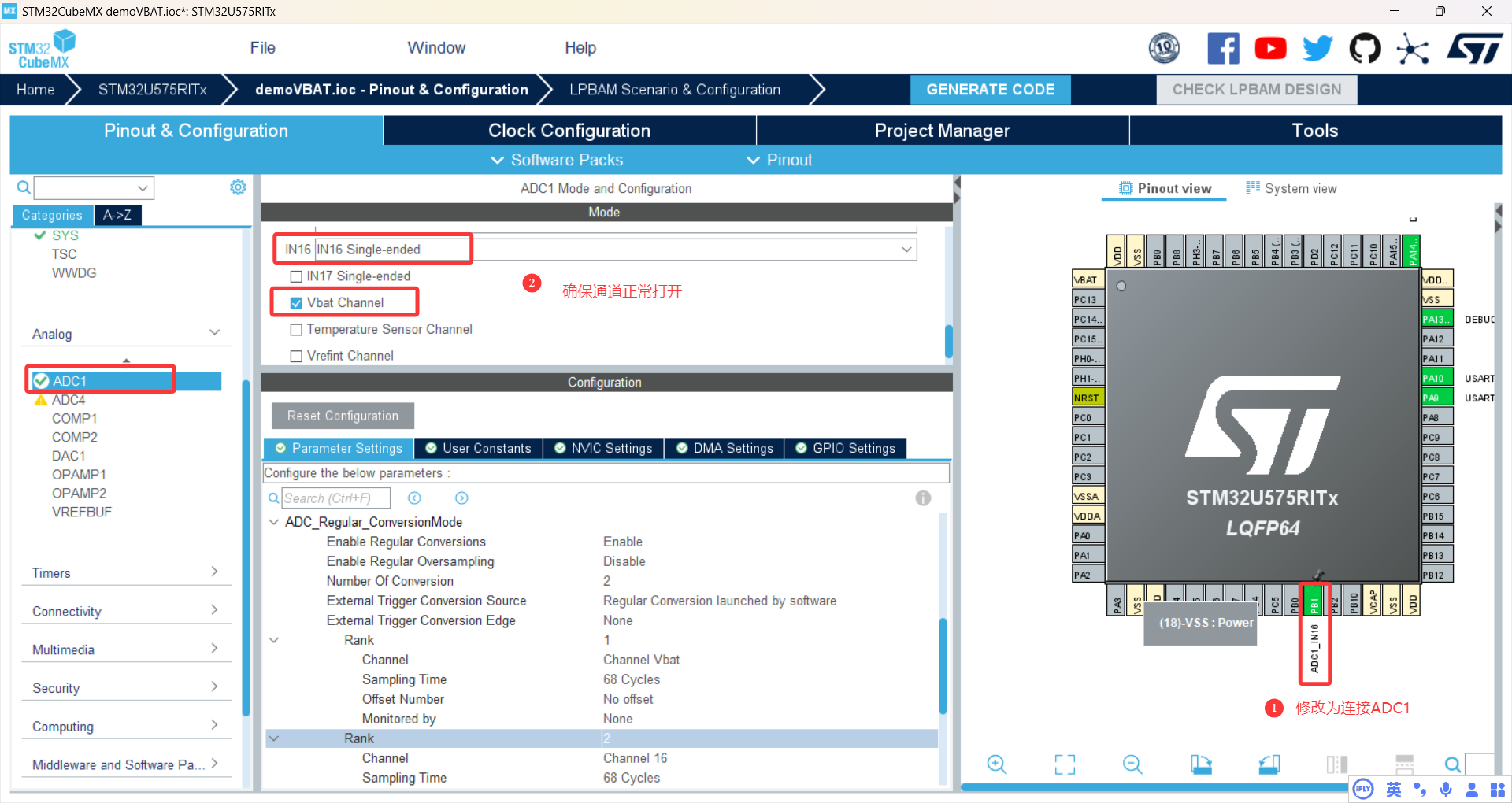Select the green PA10 pin
Screen dimensions: 1512x803
coord(1437,378)
